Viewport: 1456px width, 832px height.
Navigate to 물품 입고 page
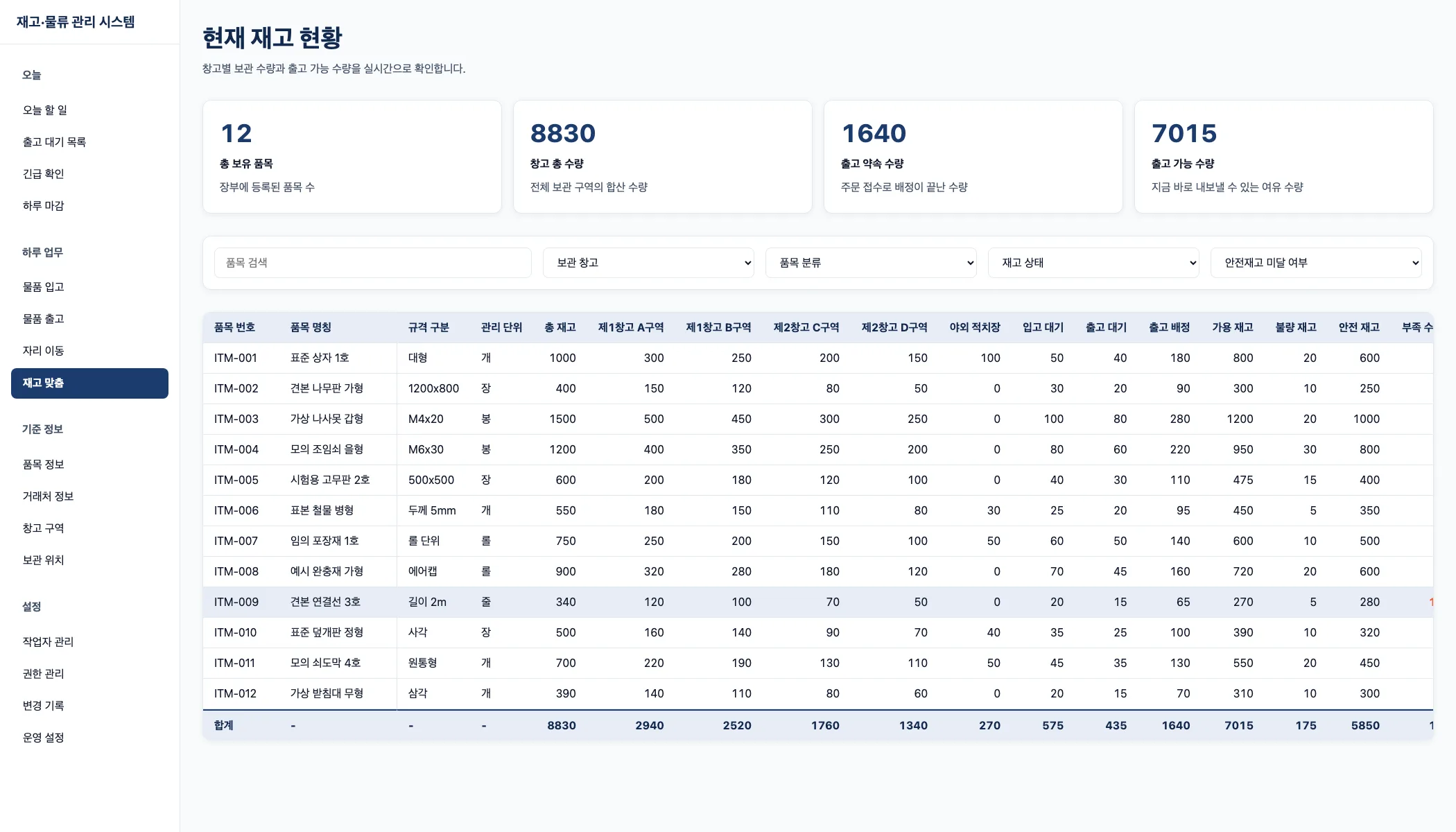tap(89, 287)
